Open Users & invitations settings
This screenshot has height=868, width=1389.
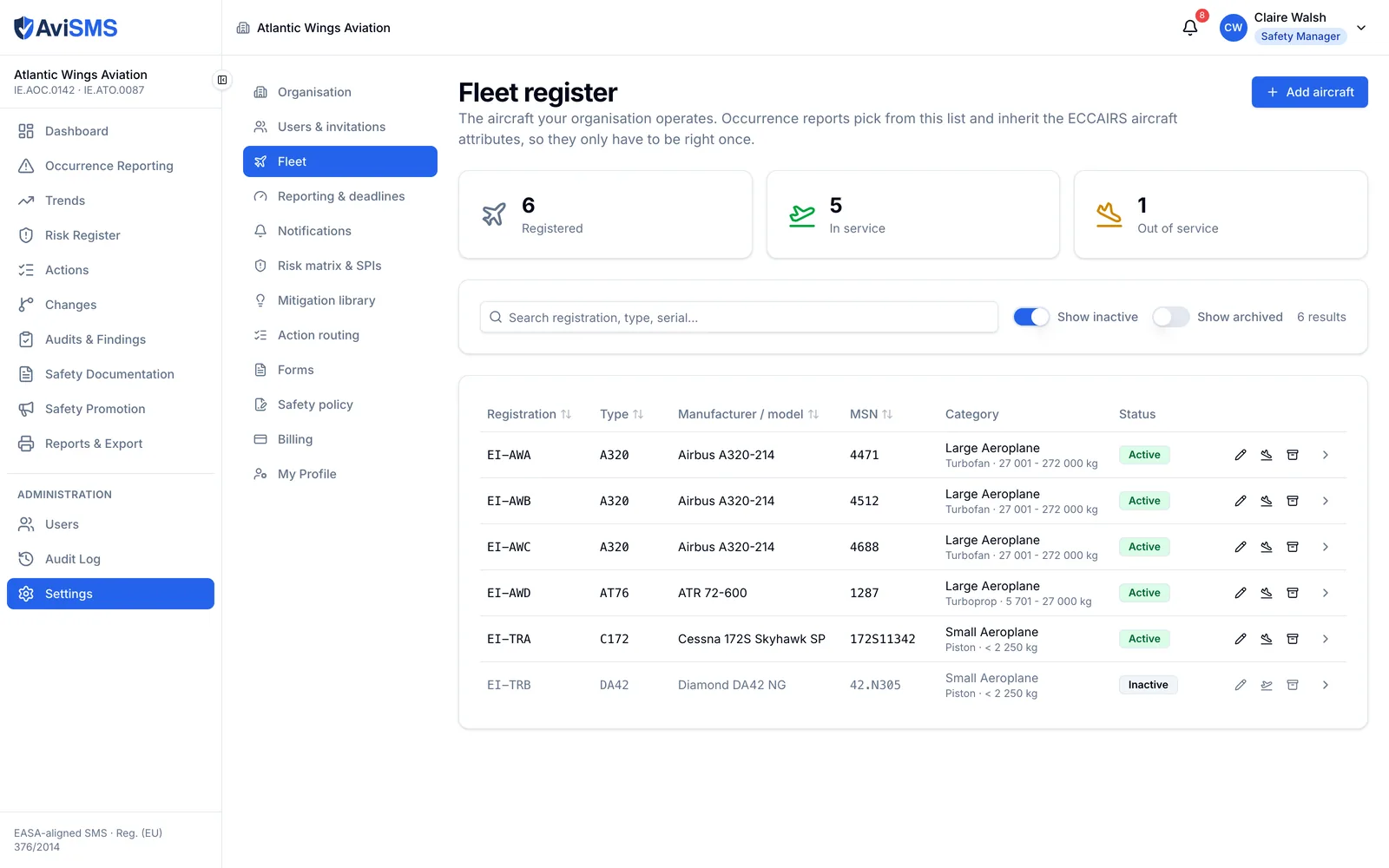coord(340,127)
